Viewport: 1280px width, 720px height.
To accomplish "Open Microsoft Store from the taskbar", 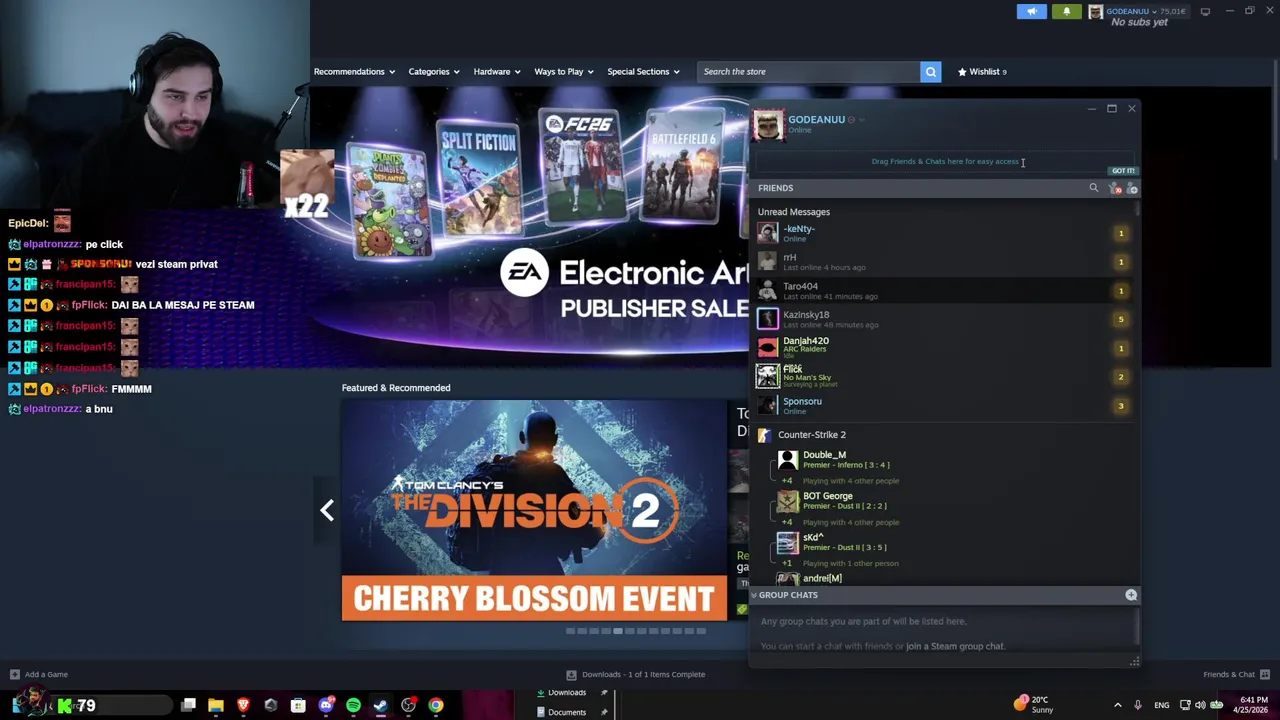I will [x=298, y=706].
